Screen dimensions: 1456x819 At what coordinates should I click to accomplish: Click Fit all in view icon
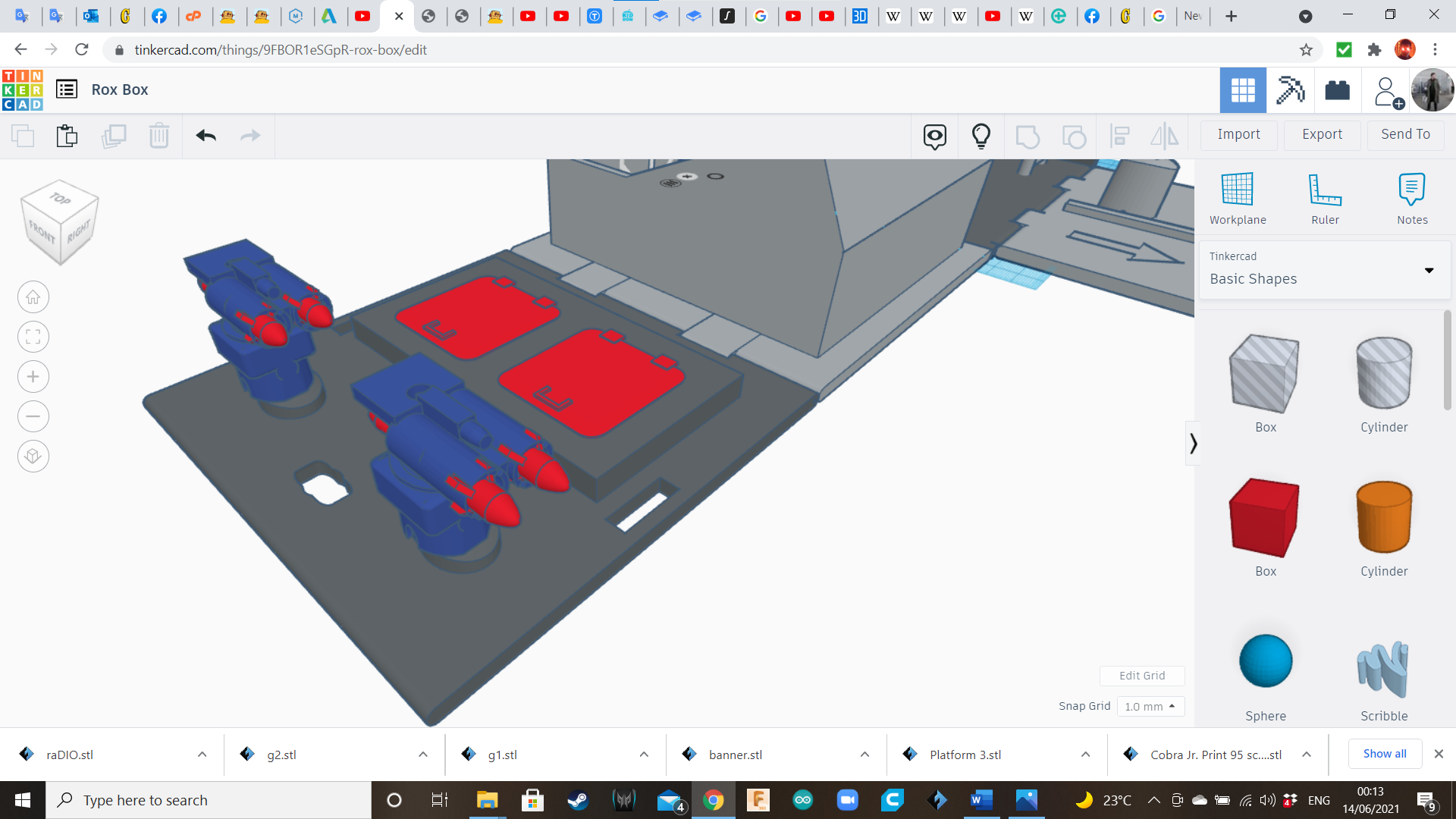point(33,337)
